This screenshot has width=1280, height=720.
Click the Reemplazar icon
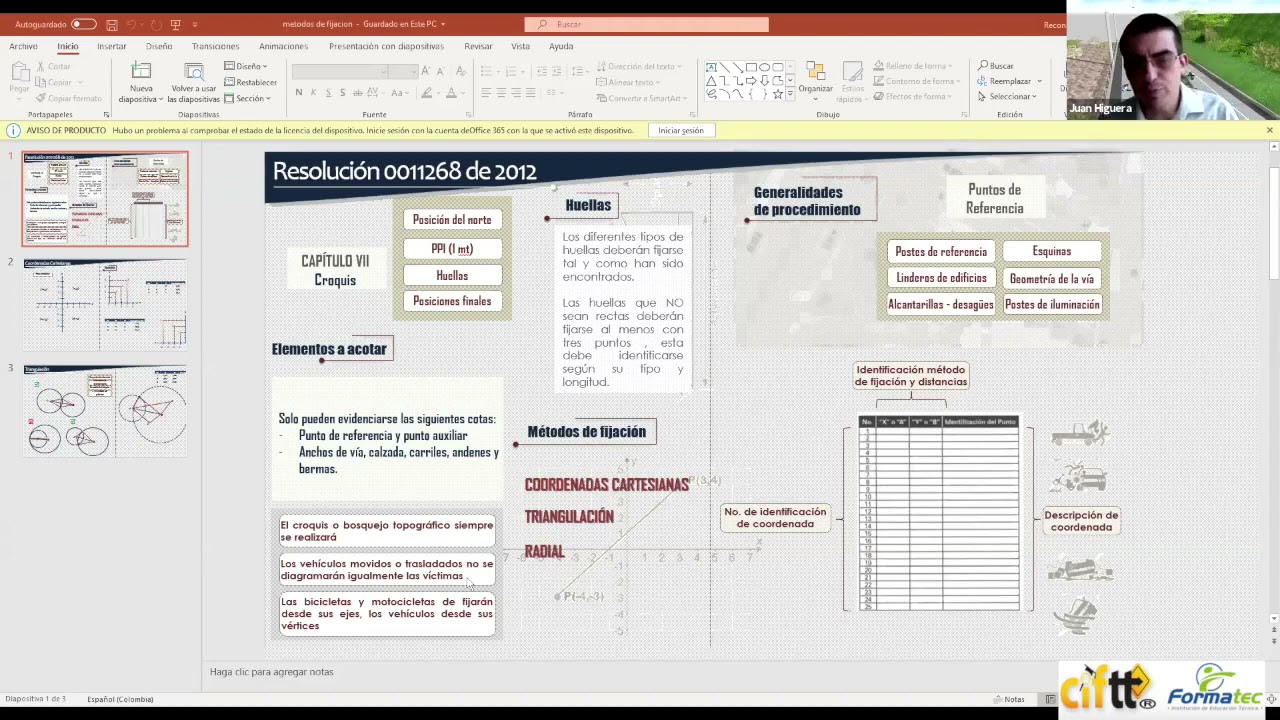coord(984,81)
